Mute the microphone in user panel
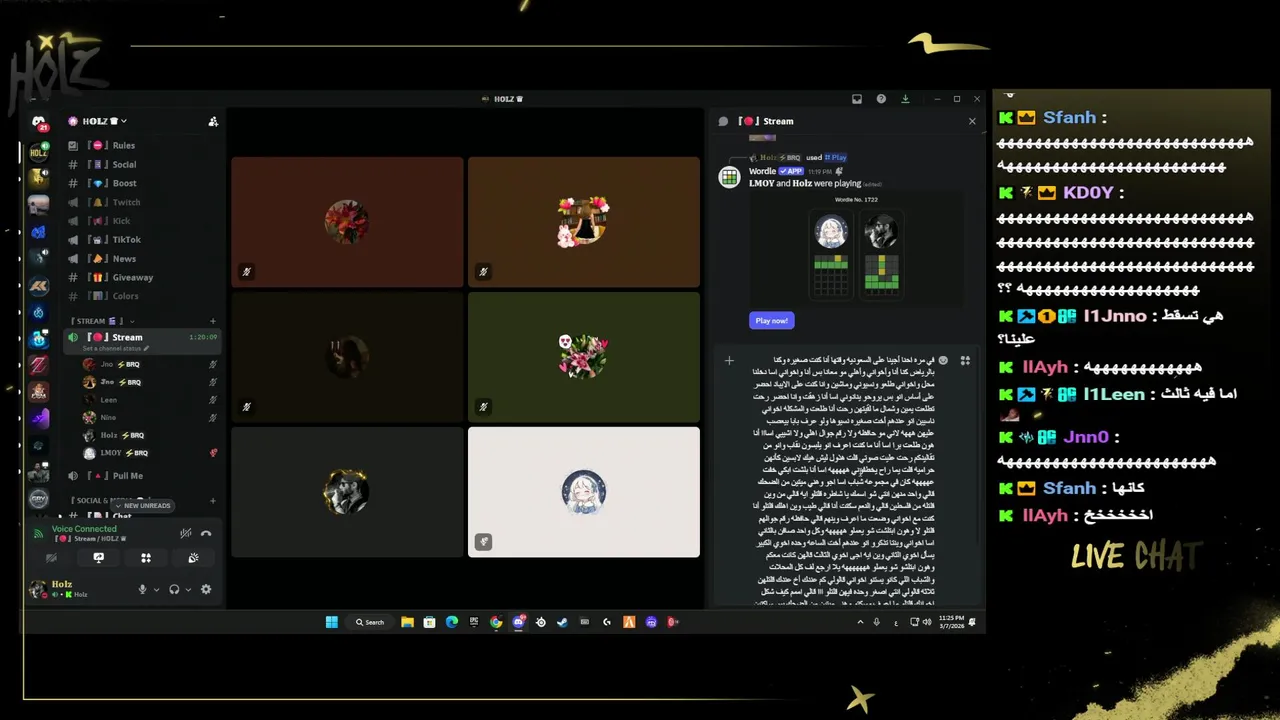 point(143,589)
